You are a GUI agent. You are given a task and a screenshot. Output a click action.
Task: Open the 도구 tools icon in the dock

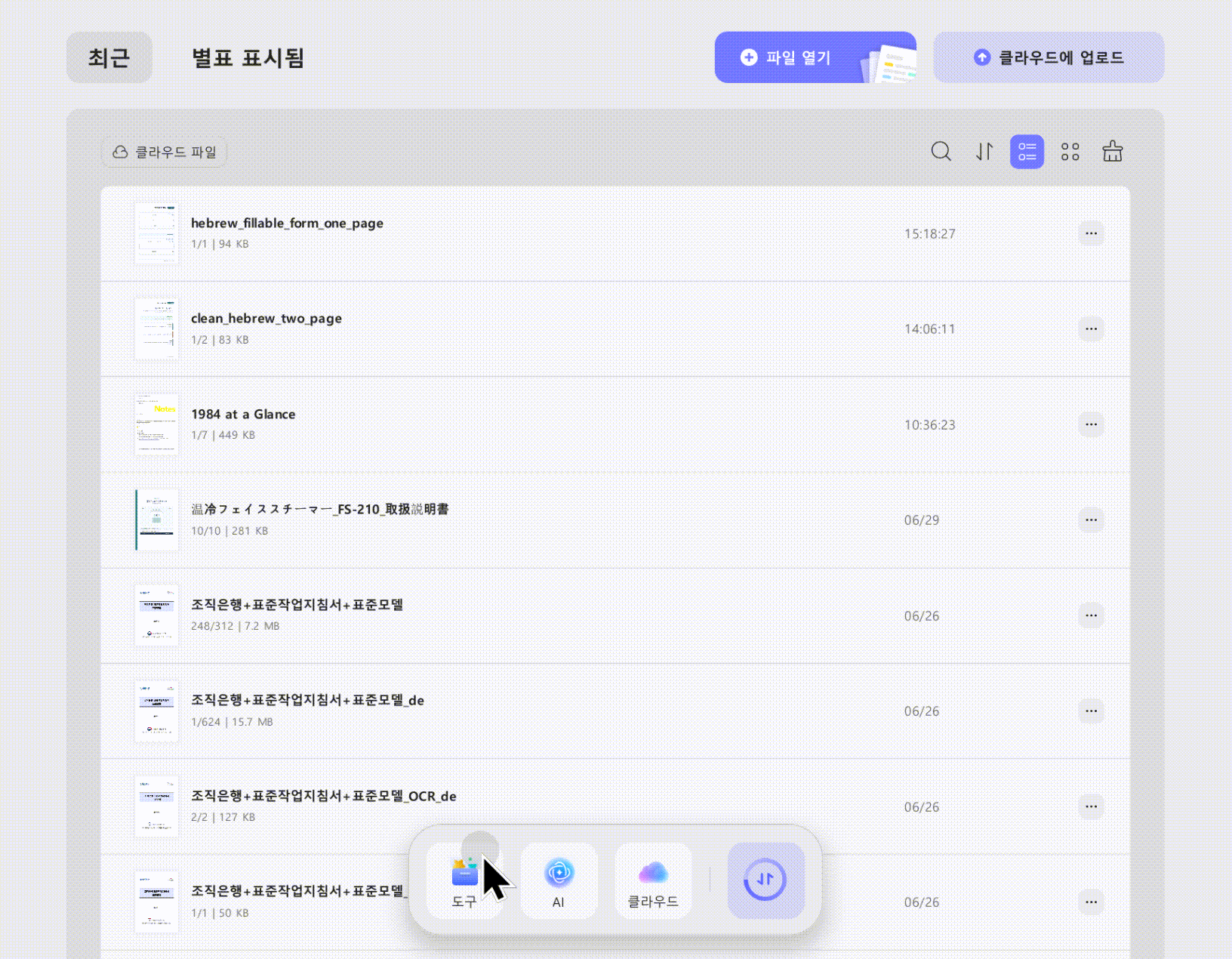pyautogui.click(x=464, y=881)
